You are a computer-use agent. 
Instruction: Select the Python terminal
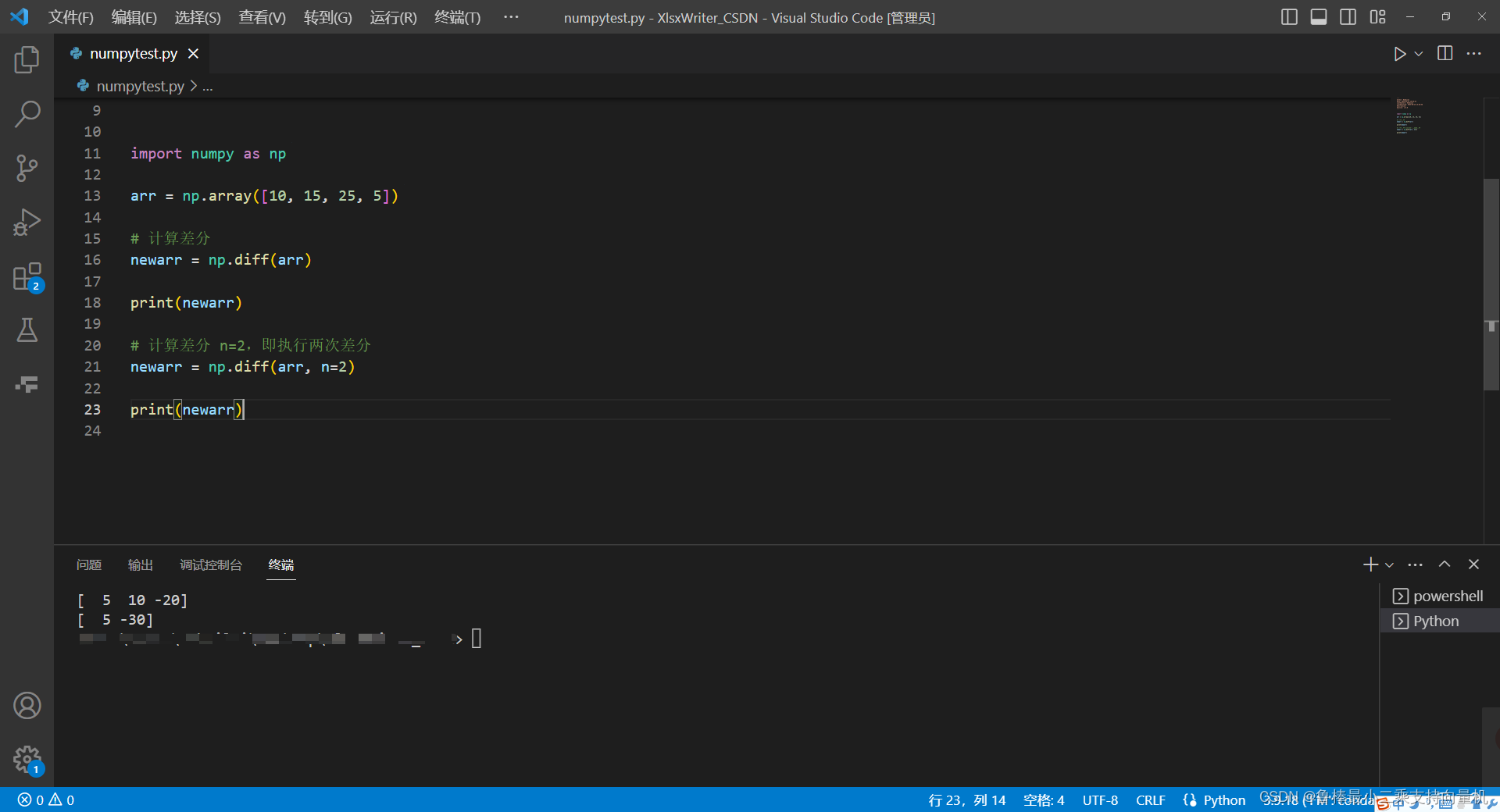(x=1438, y=621)
